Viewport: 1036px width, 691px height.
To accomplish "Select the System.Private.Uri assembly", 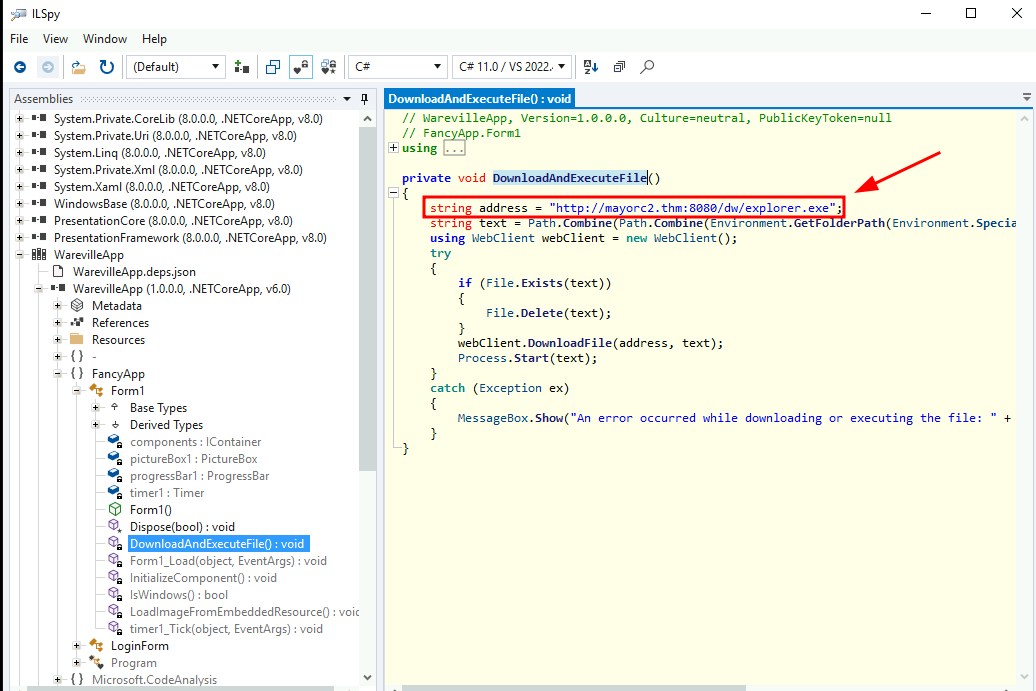I will (x=175, y=136).
